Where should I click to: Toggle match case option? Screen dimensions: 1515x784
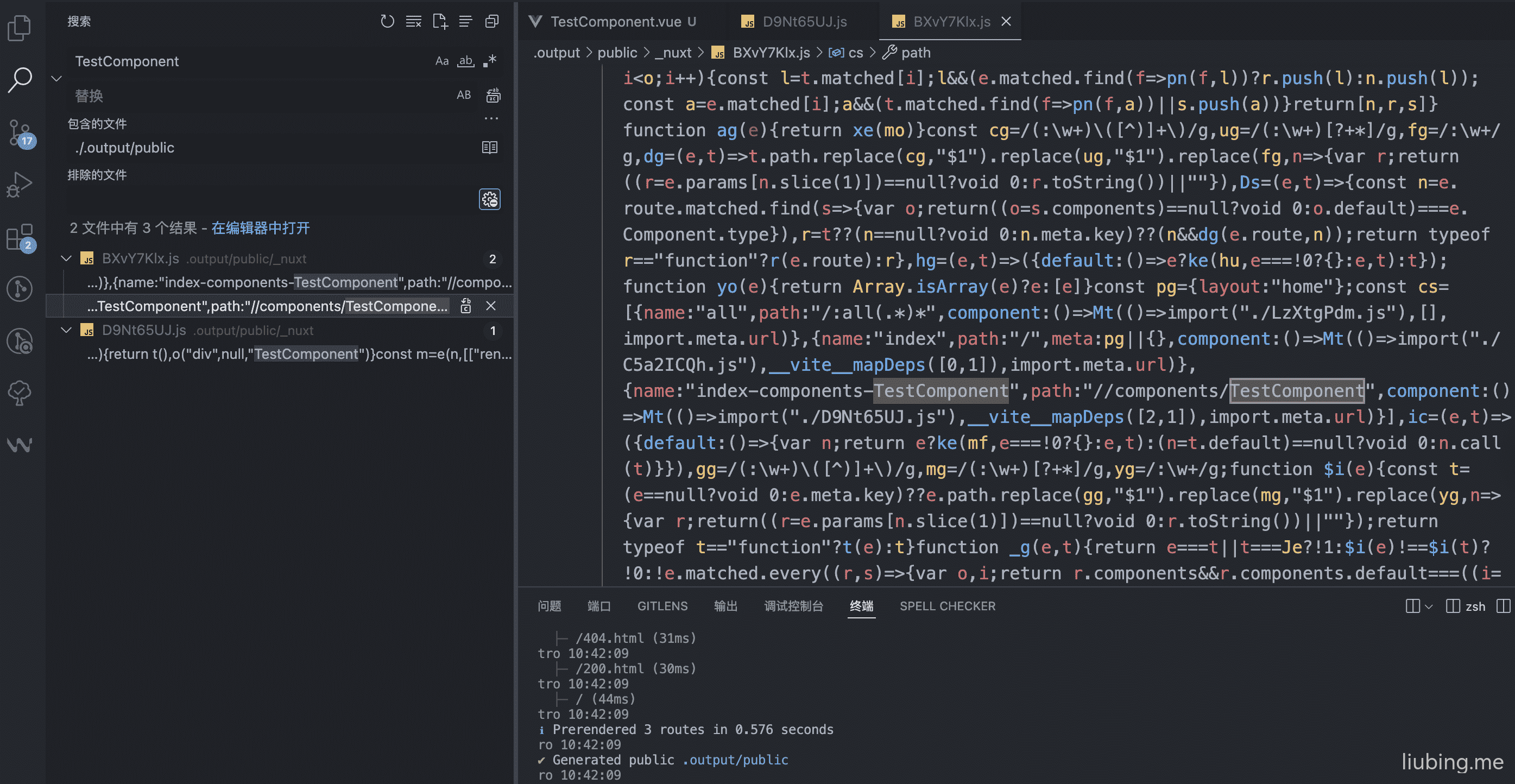[441, 61]
